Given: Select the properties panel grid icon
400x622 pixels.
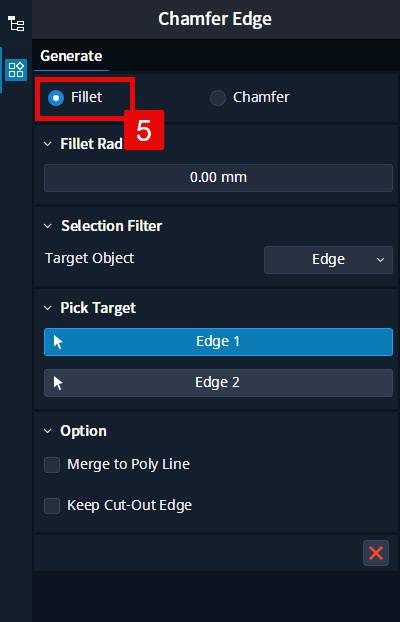Looking at the screenshot, I should [16, 70].
